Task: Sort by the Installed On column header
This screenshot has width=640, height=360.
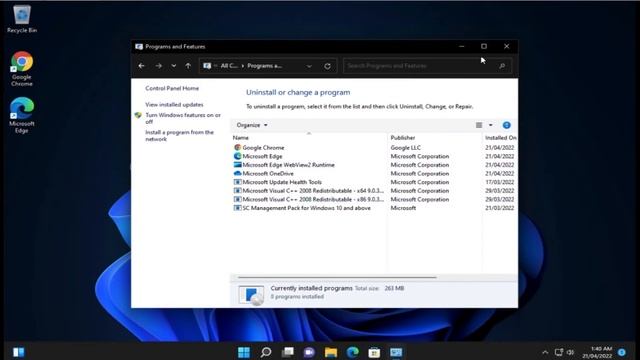Action: pos(500,138)
